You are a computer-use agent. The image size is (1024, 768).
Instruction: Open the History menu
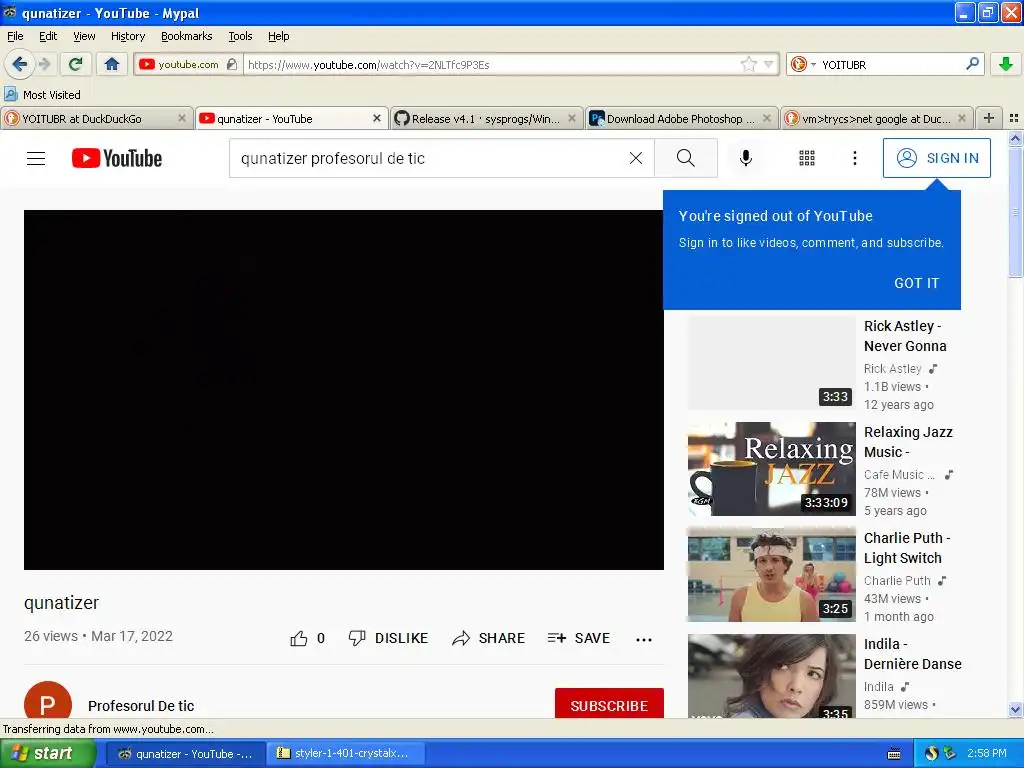tap(128, 36)
